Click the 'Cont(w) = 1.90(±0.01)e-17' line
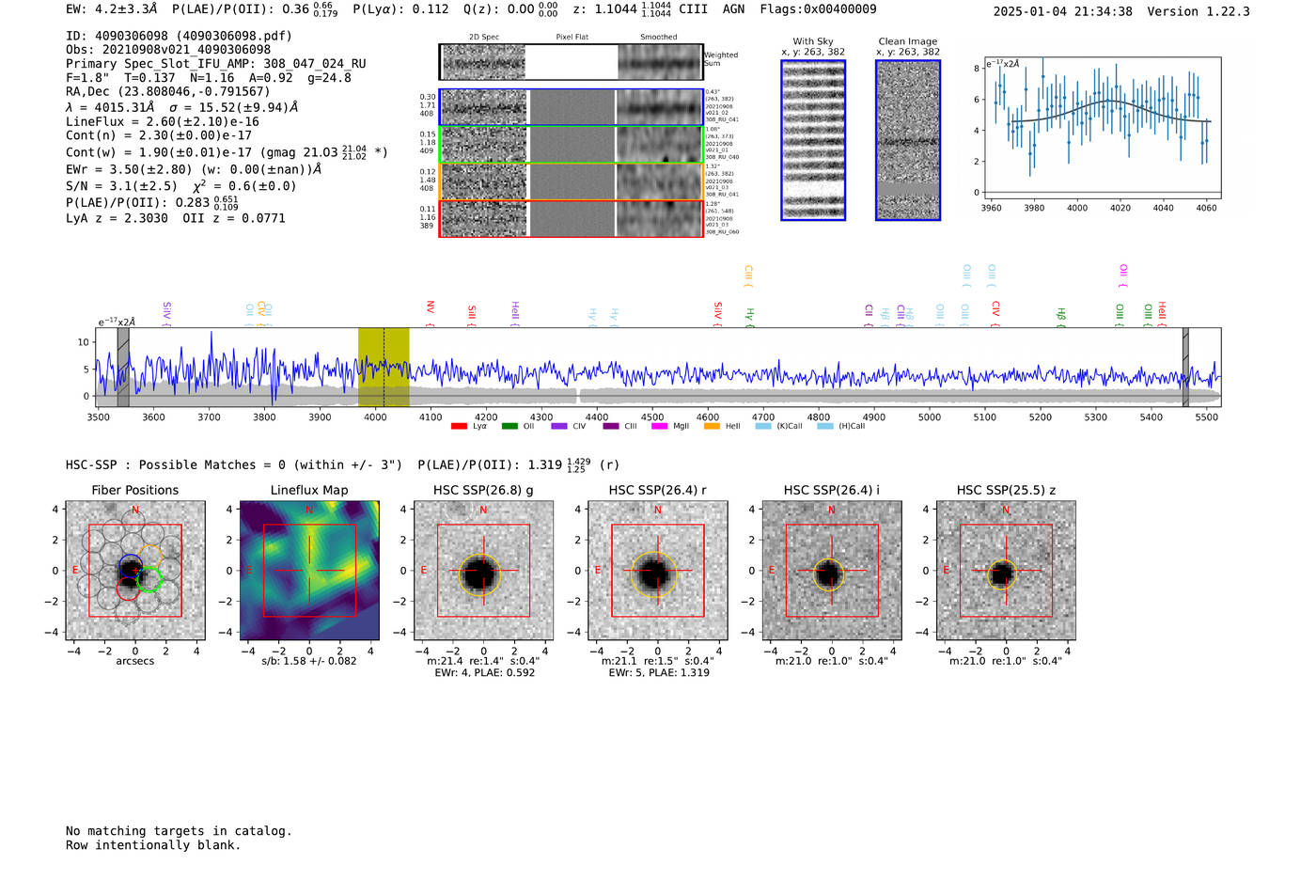The height and width of the screenshot is (896, 1316). pyautogui.click(x=227, y=152)
